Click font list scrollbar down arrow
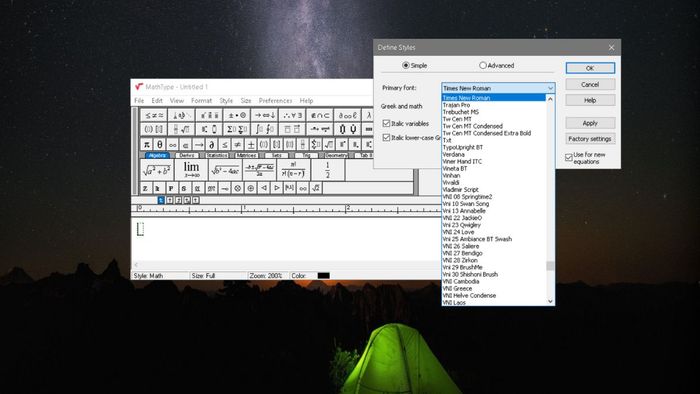700x394 pixels. (x=550, y=301)
